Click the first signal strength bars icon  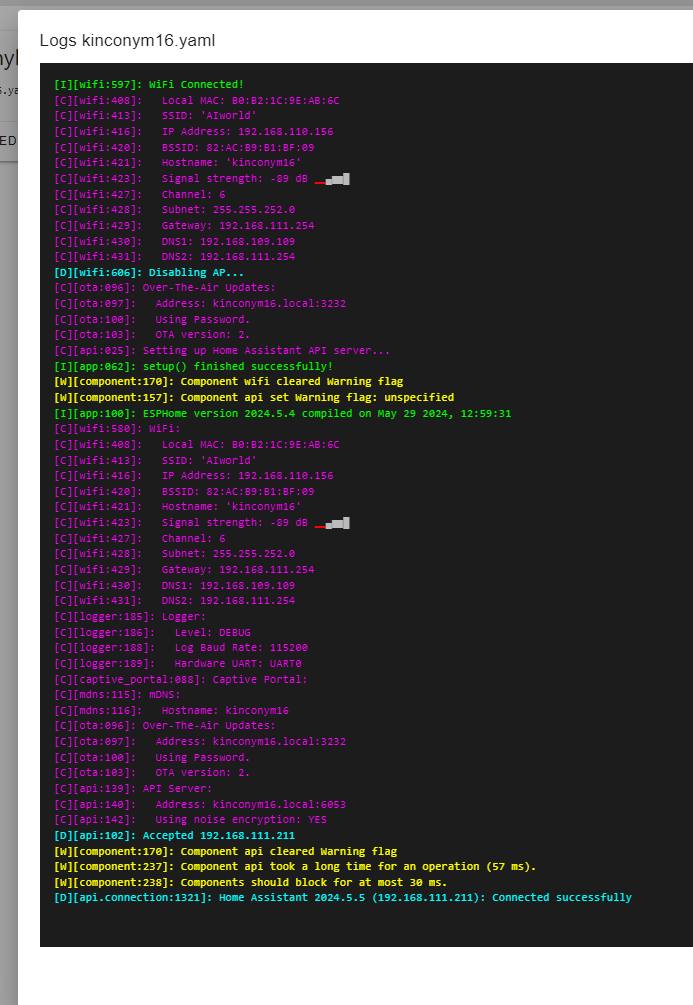pos(332,179)
